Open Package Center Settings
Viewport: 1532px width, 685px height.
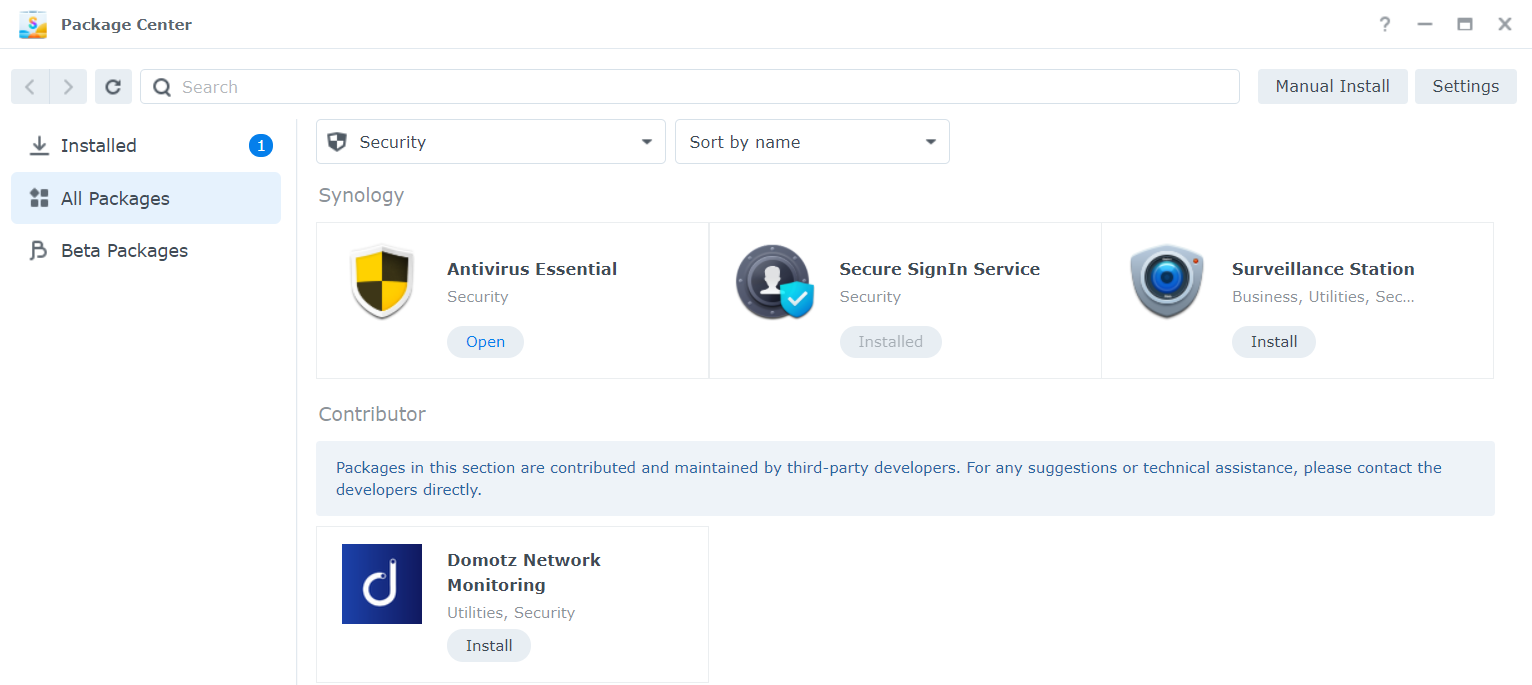coord(1465,87)
